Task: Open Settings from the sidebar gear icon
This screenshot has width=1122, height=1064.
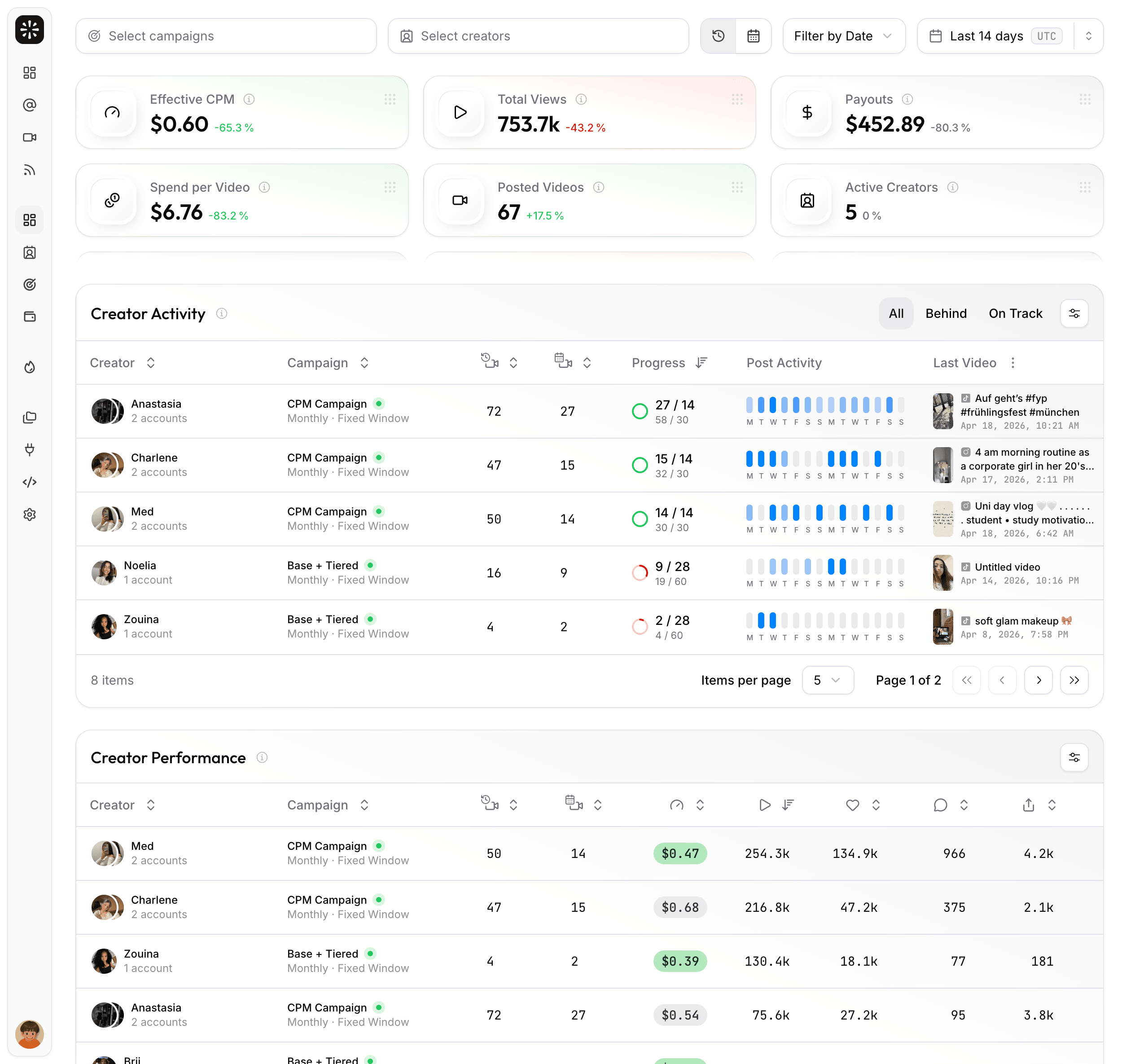Action: (30, 514)
